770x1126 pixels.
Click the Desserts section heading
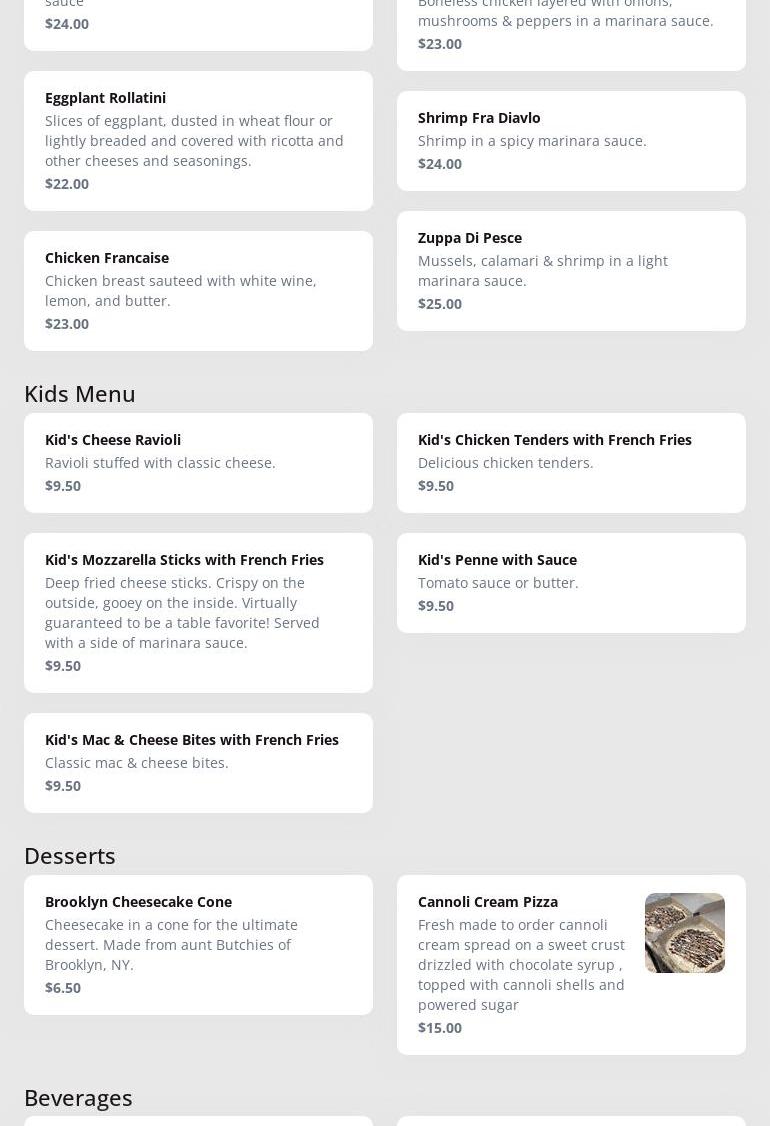pyautogui.click(x=70, y=855)
